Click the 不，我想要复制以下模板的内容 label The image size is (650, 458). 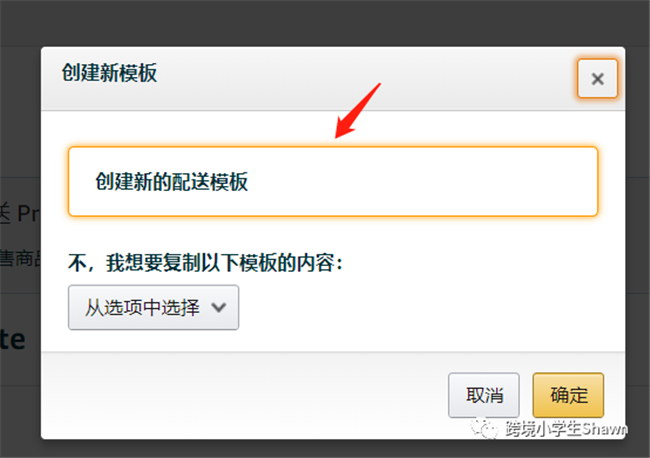click(x=206, y=263)
